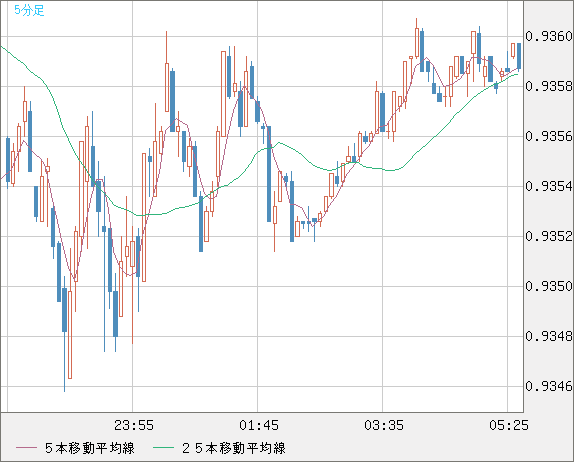Click the 0.9354 price axis label

click(549, 186)
